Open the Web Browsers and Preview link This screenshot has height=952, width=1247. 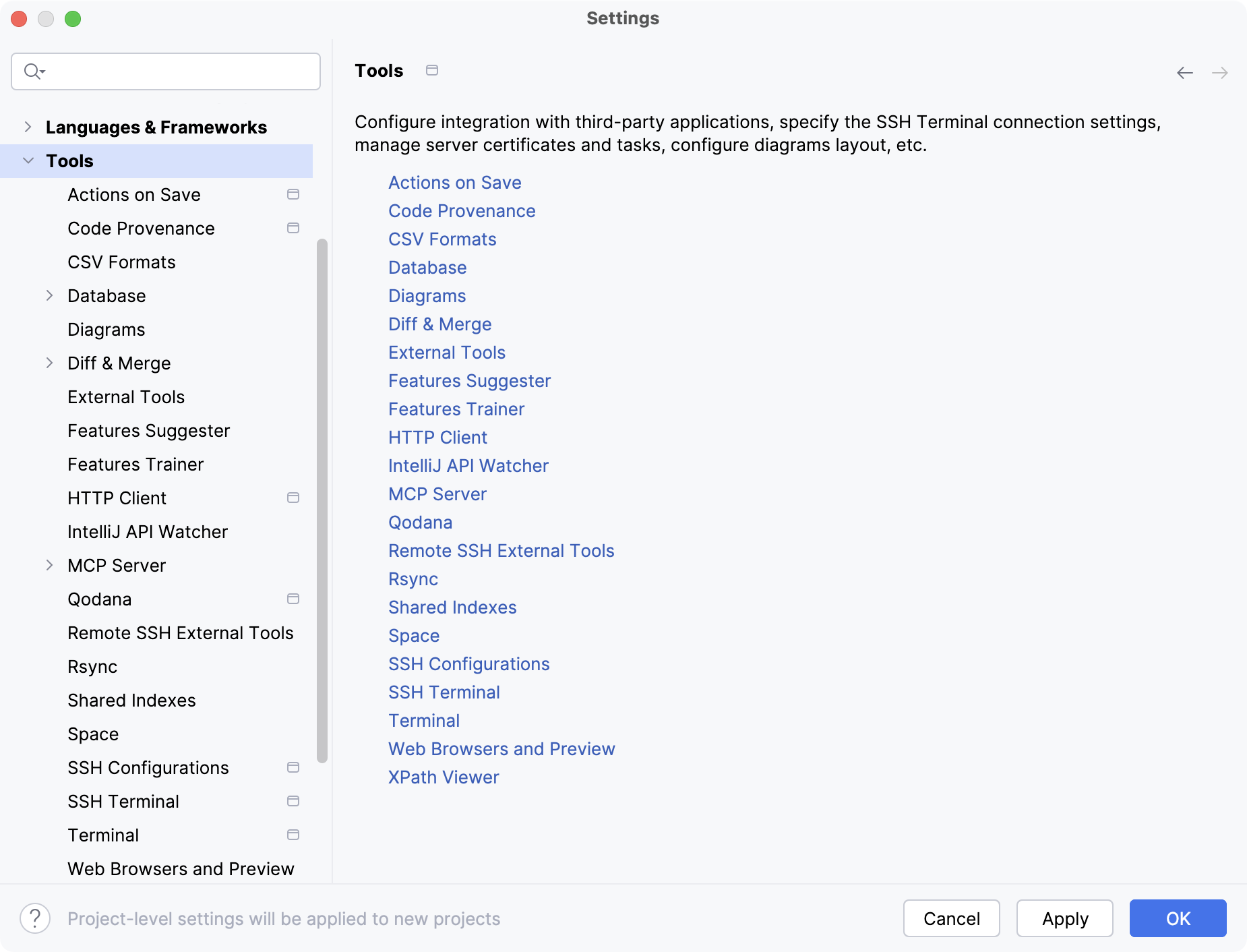(x=501, y=749)
